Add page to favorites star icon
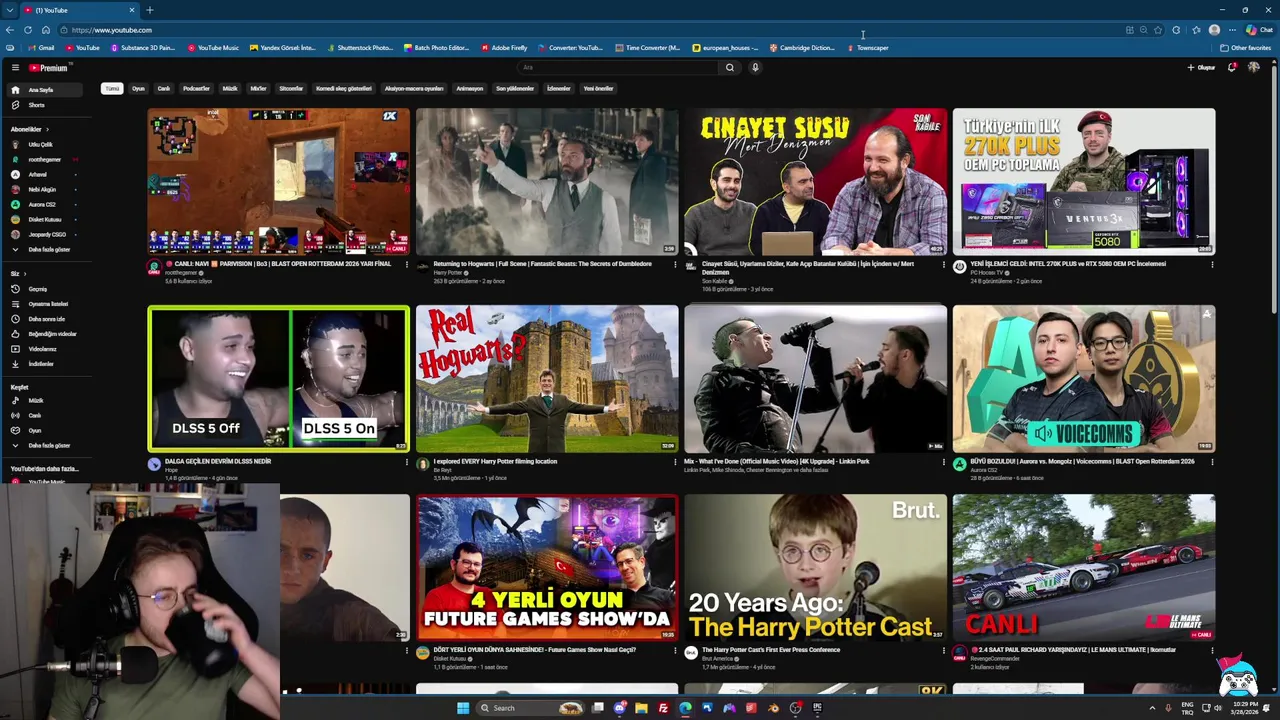Viewport: 1280px width, 720px height. 1158,30
